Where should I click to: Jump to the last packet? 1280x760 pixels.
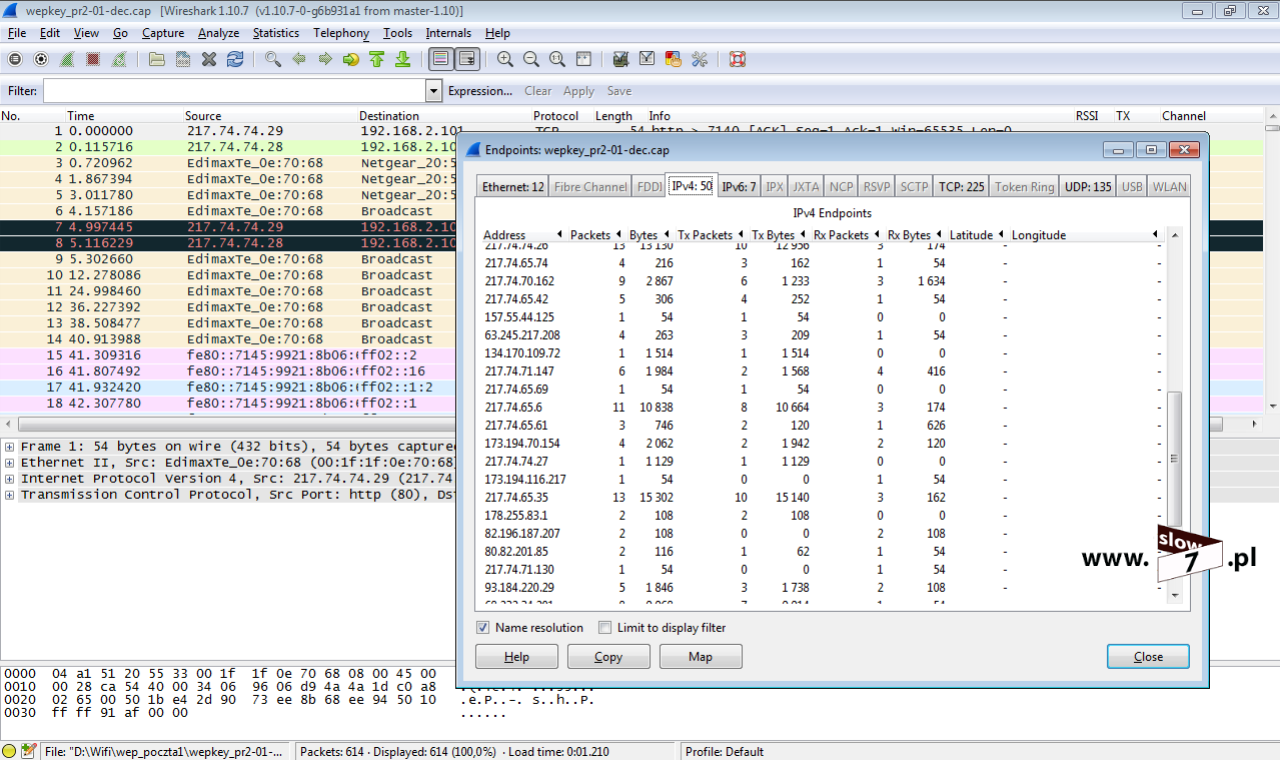(x=403, y=59)
